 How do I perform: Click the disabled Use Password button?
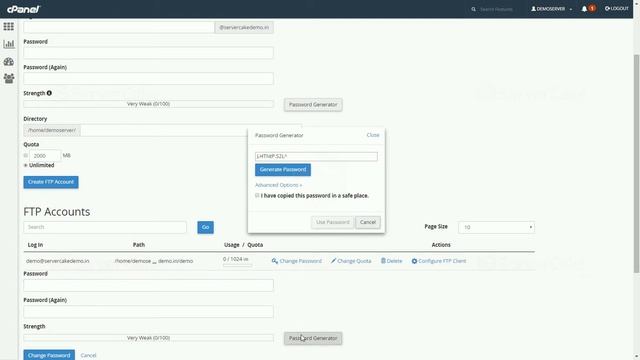[x=333, y=222]
